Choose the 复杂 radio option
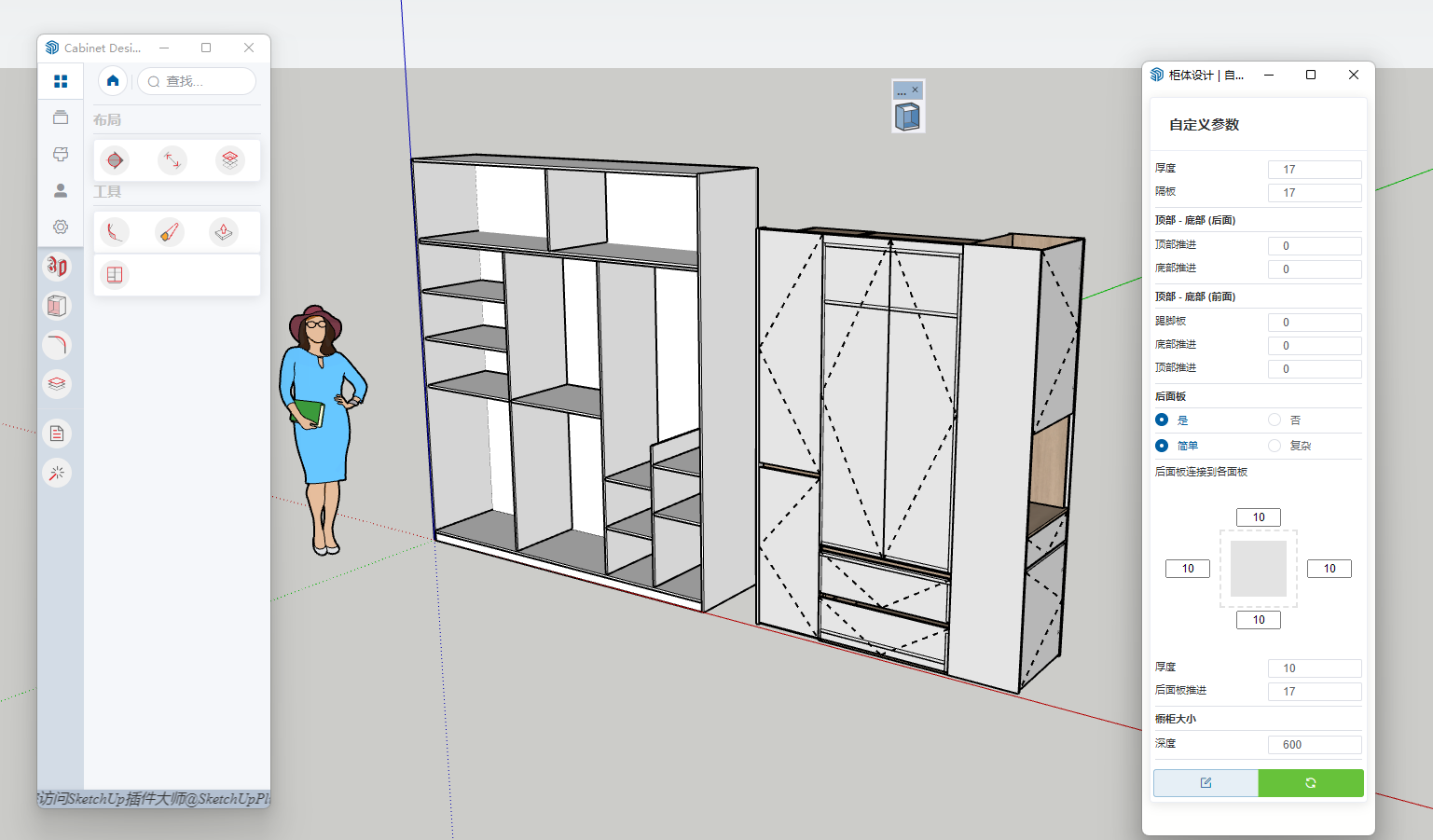Screen dimensions: 1433x840 click(1275, 446)
